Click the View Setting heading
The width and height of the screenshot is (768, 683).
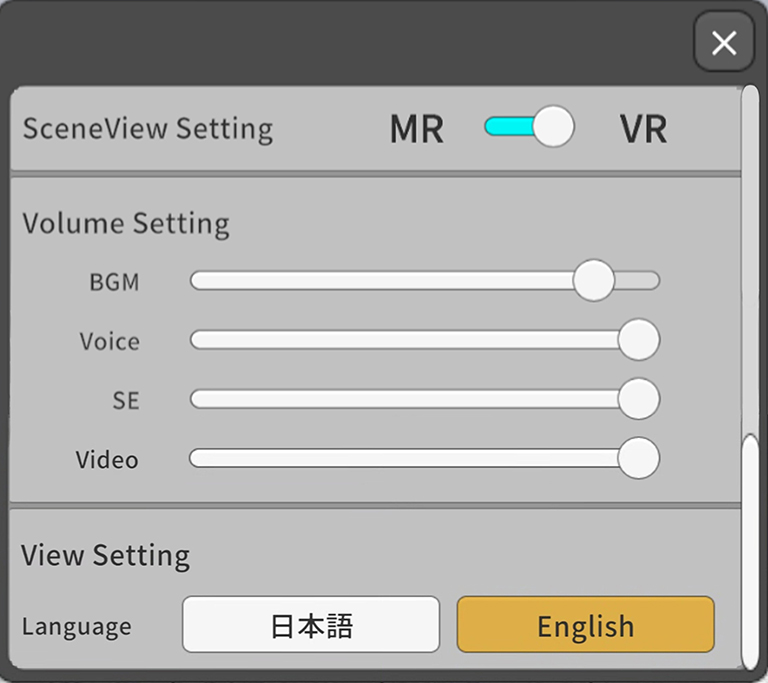[106, 555]
